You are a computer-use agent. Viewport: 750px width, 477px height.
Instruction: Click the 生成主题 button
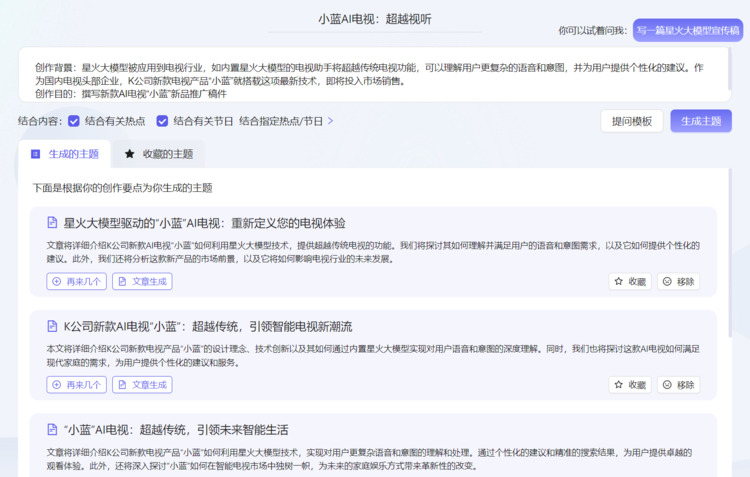tap(701, 121)
